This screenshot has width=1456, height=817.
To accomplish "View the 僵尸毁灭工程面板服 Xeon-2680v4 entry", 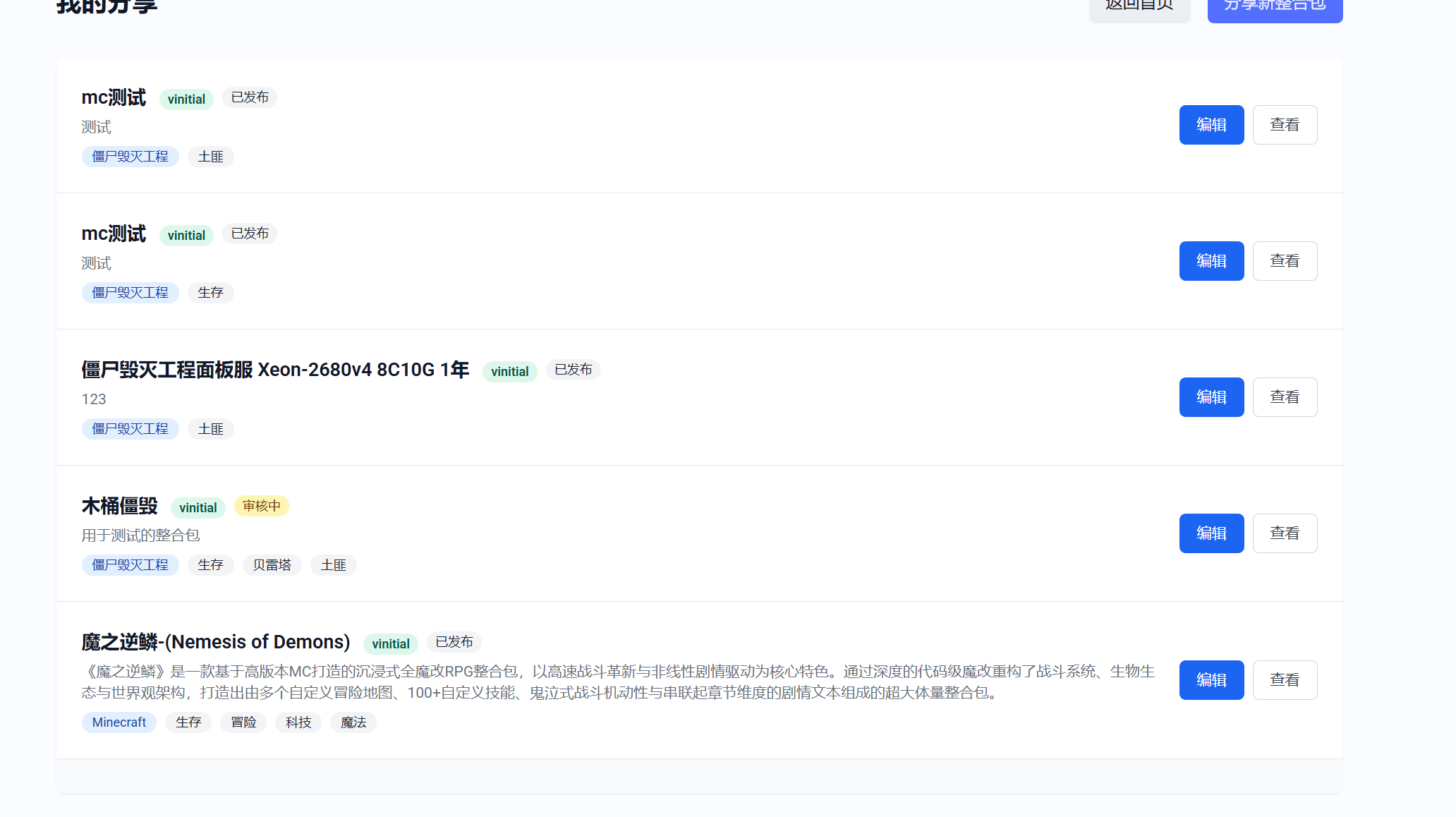I will pyautogui.click(x=1285, y=397).
